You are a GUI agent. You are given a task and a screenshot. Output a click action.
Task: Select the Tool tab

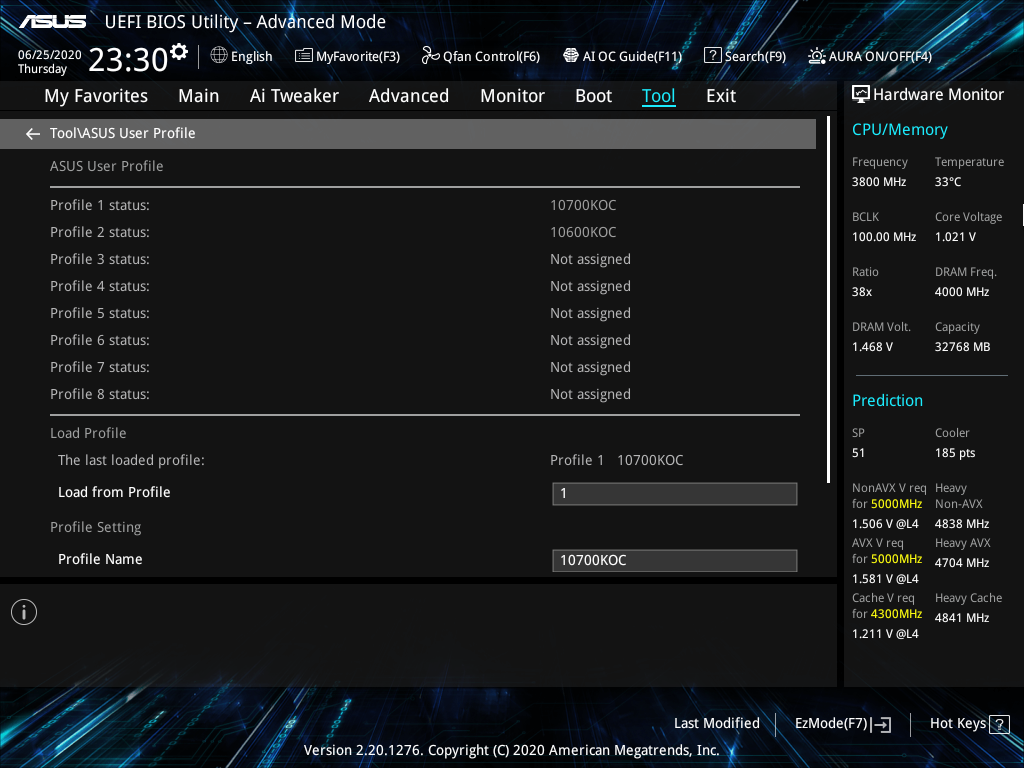[658, 96]
